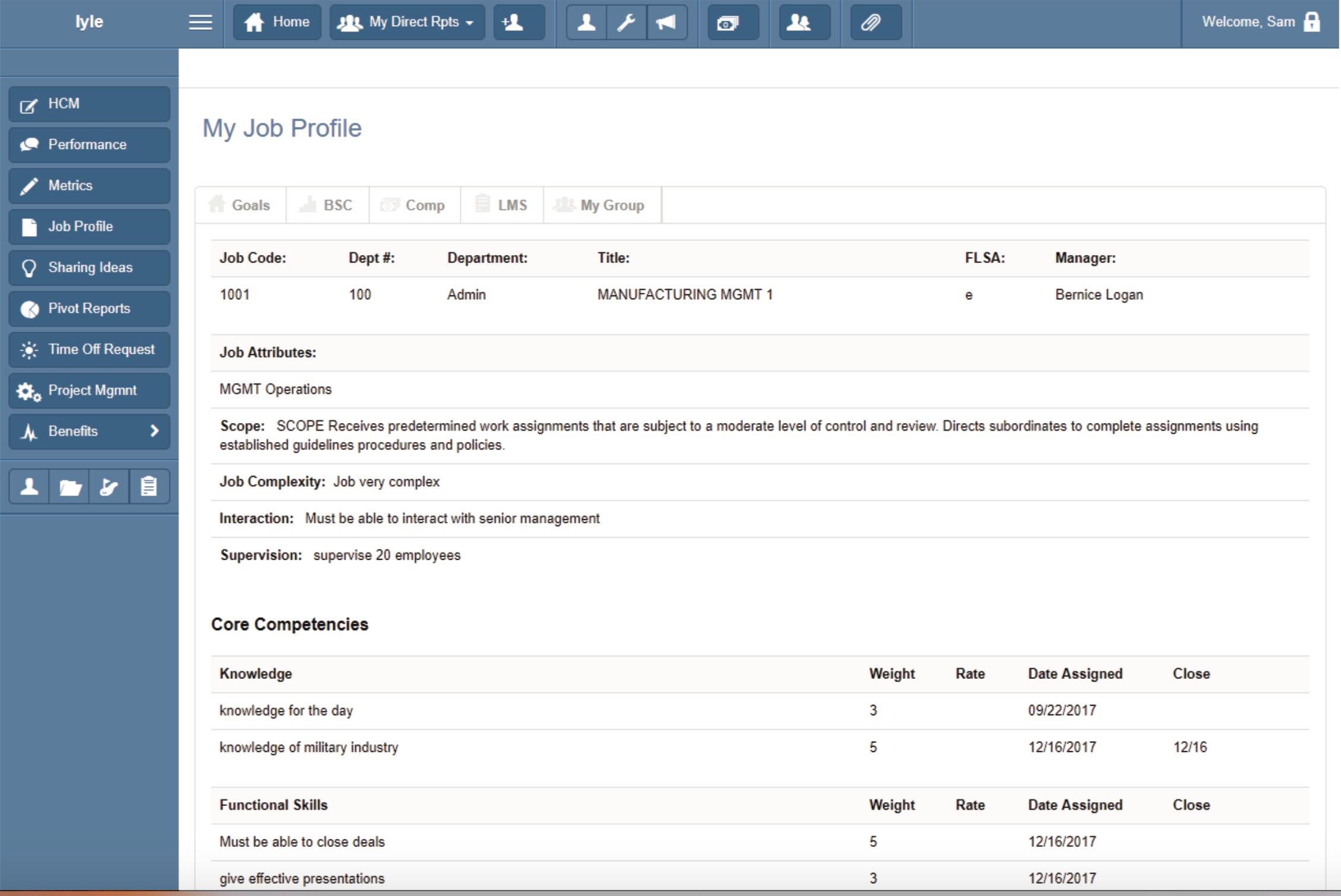
Task: Click the lock icon next to Welcome, Sam
Action: (x=1312, y=22)
